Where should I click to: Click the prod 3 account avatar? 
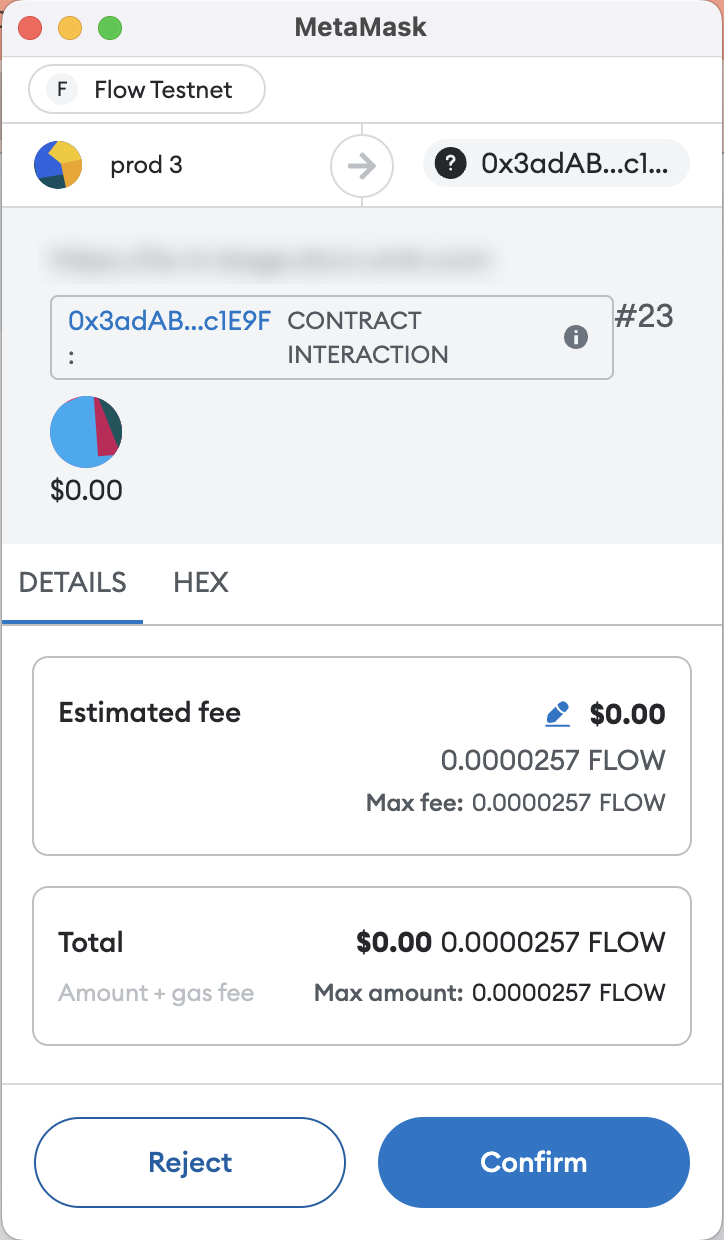pos(58,165)
